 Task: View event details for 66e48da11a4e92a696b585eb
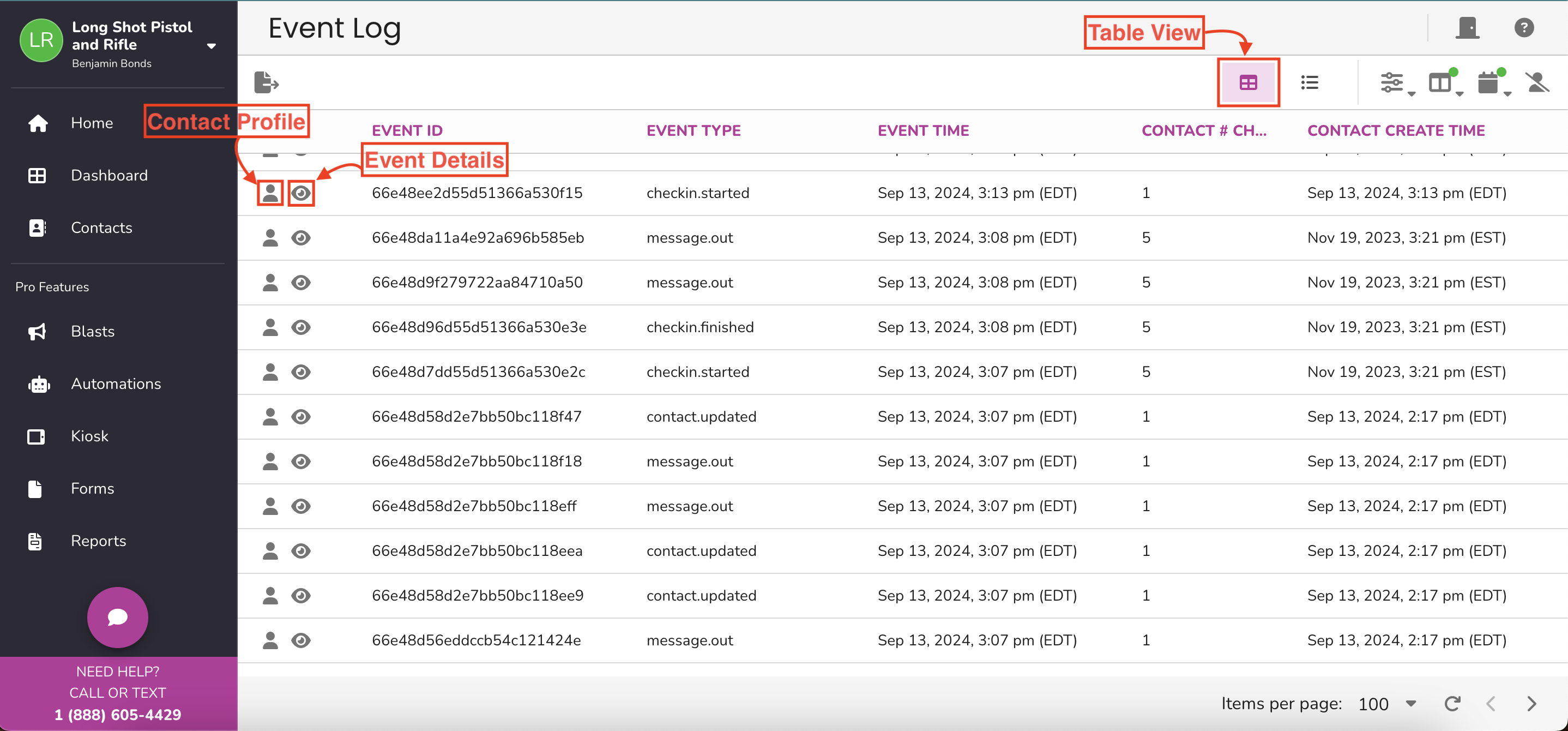point(301,238)
